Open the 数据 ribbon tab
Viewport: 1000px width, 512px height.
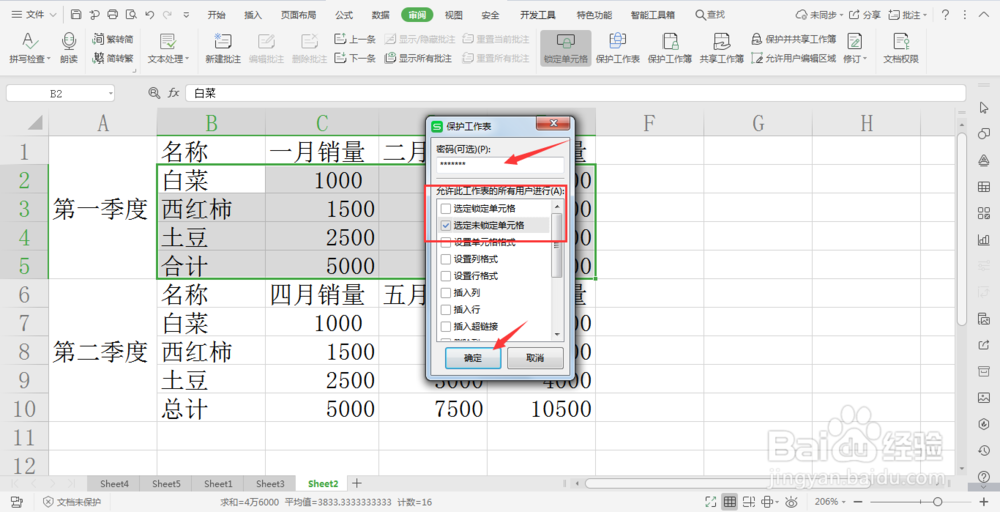(380, 15)
